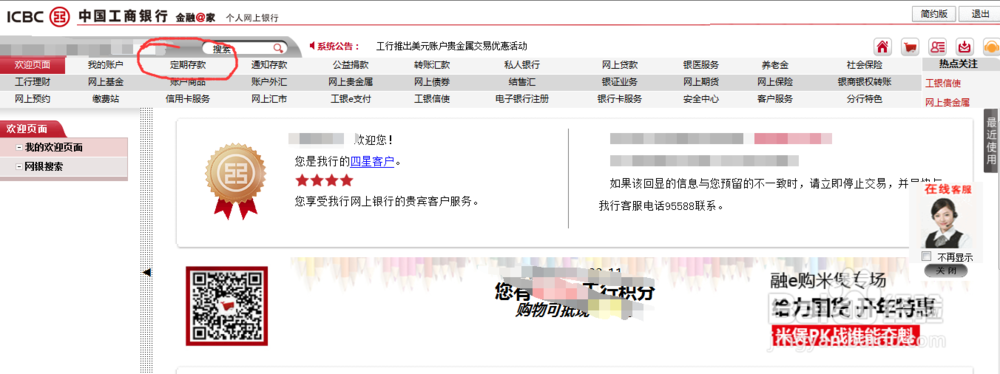Read the 工行推出美元账户贵金属交易优惠活动 announcement
Image resolution: width=1000 pixels, height=374 pixels.
coord(452,46)
